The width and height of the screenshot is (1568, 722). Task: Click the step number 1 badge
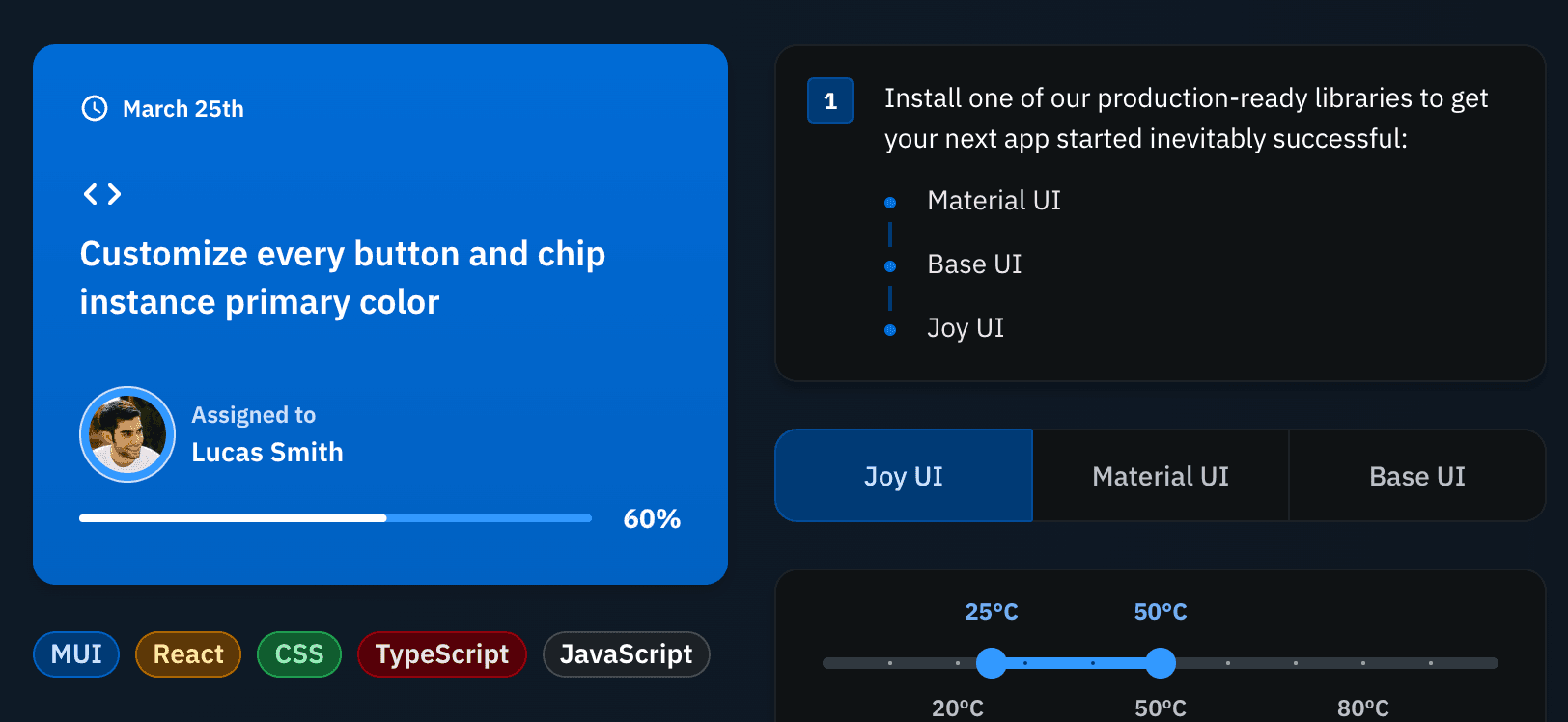coord(830,100)
